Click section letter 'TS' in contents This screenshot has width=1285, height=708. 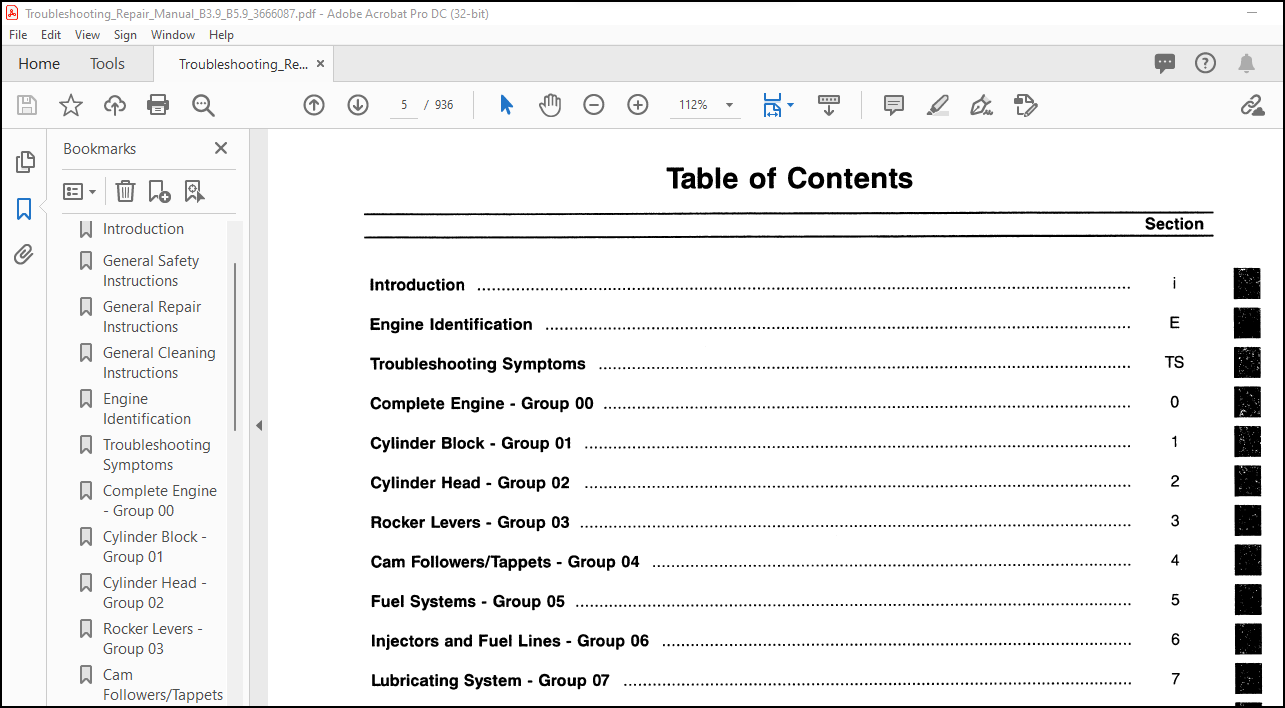click(x=1174, y=363)
